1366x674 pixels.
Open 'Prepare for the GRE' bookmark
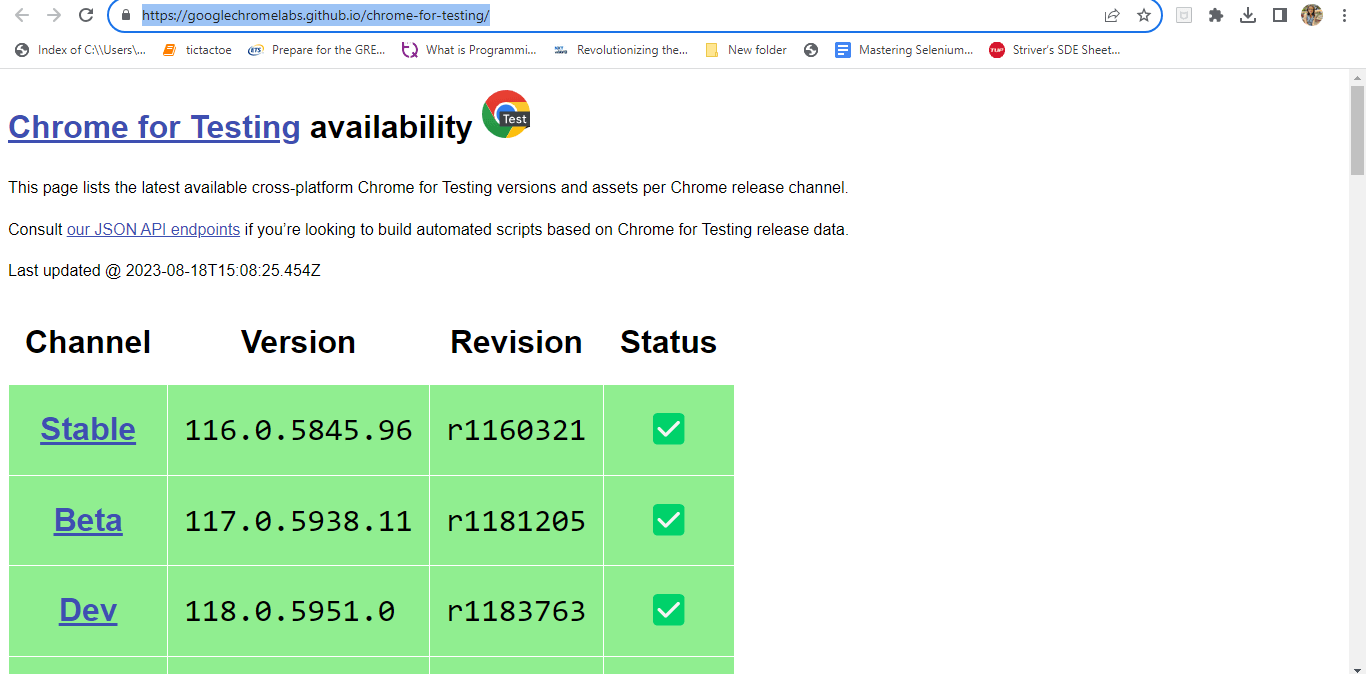tap(317, 50)
